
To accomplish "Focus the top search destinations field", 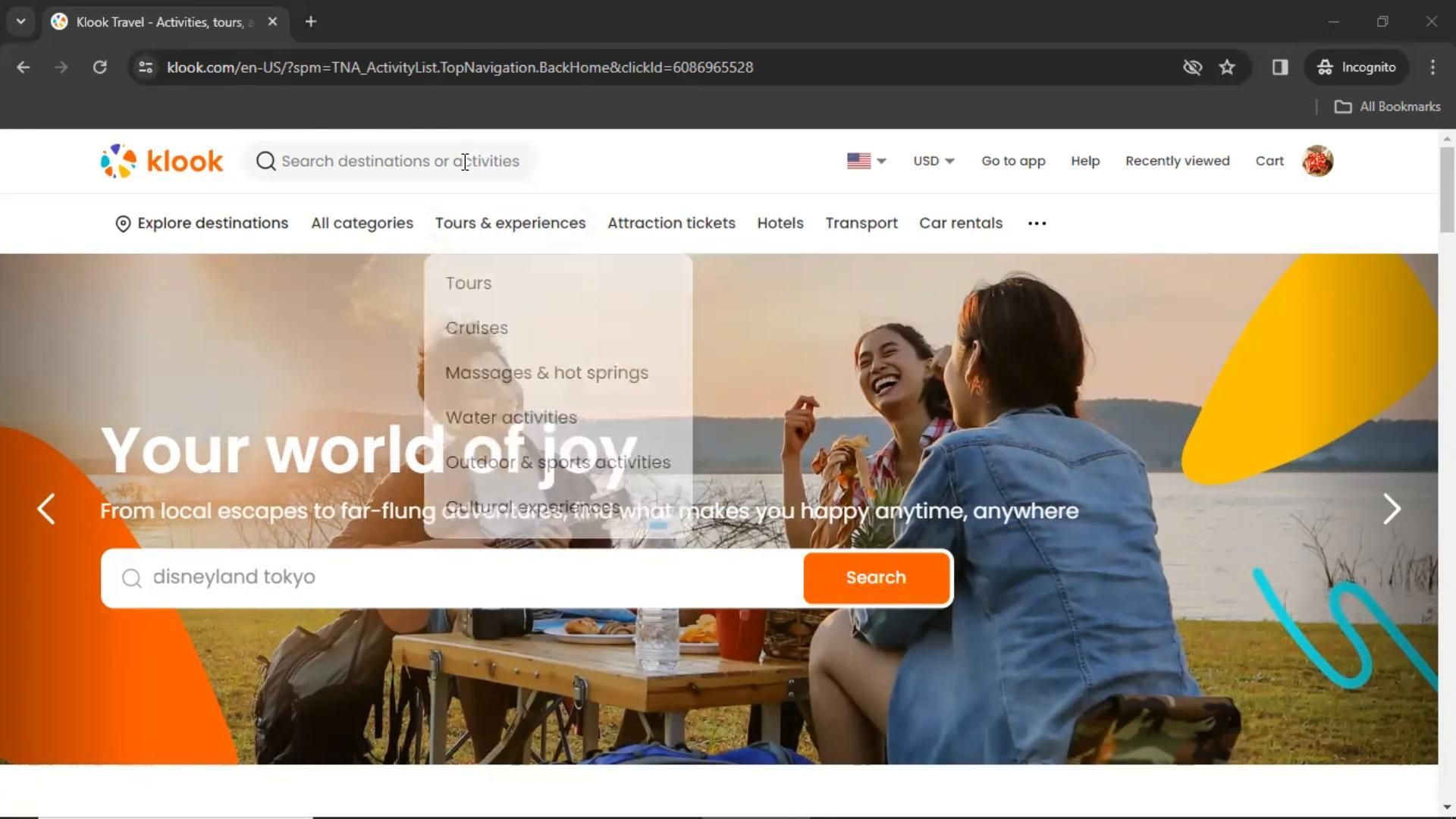I will tap(400, 161).
